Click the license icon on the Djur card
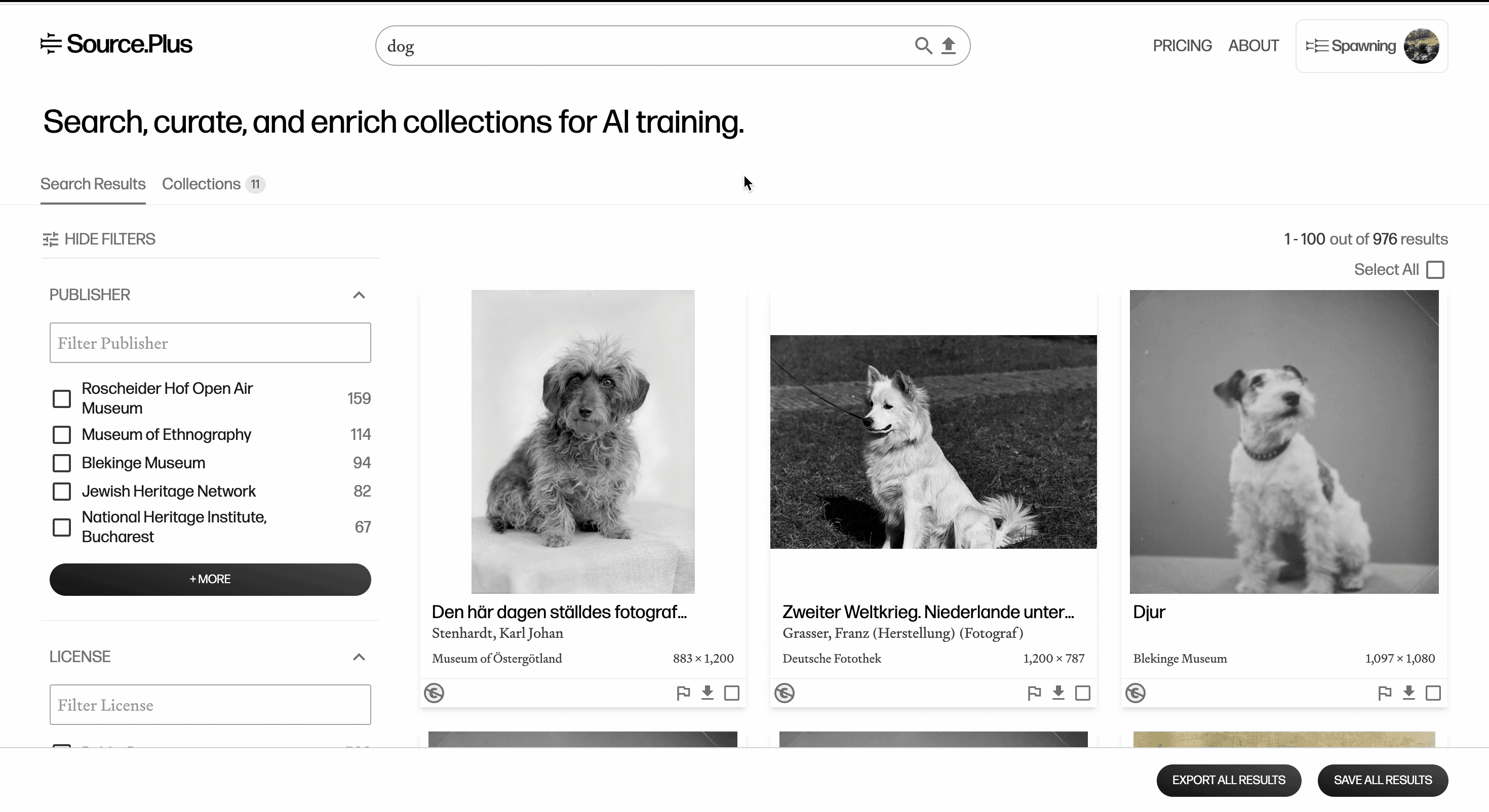The height and width of the screenshot is (812, 1489). click(x=1135, y=693)
